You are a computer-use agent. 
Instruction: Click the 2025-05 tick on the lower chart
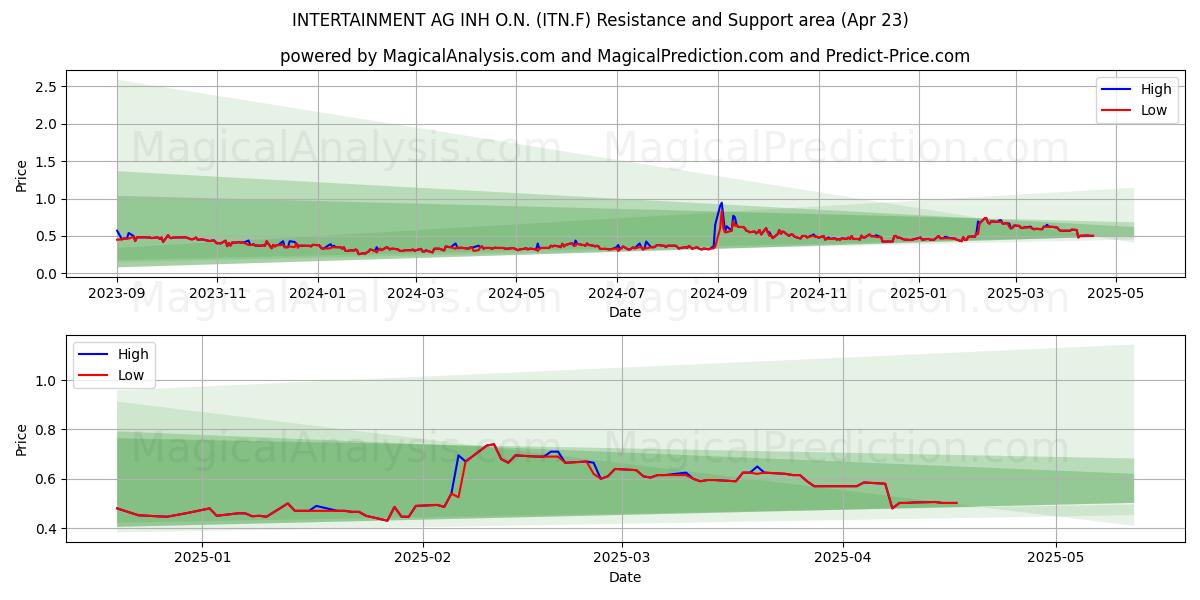tap(1057, 558)
